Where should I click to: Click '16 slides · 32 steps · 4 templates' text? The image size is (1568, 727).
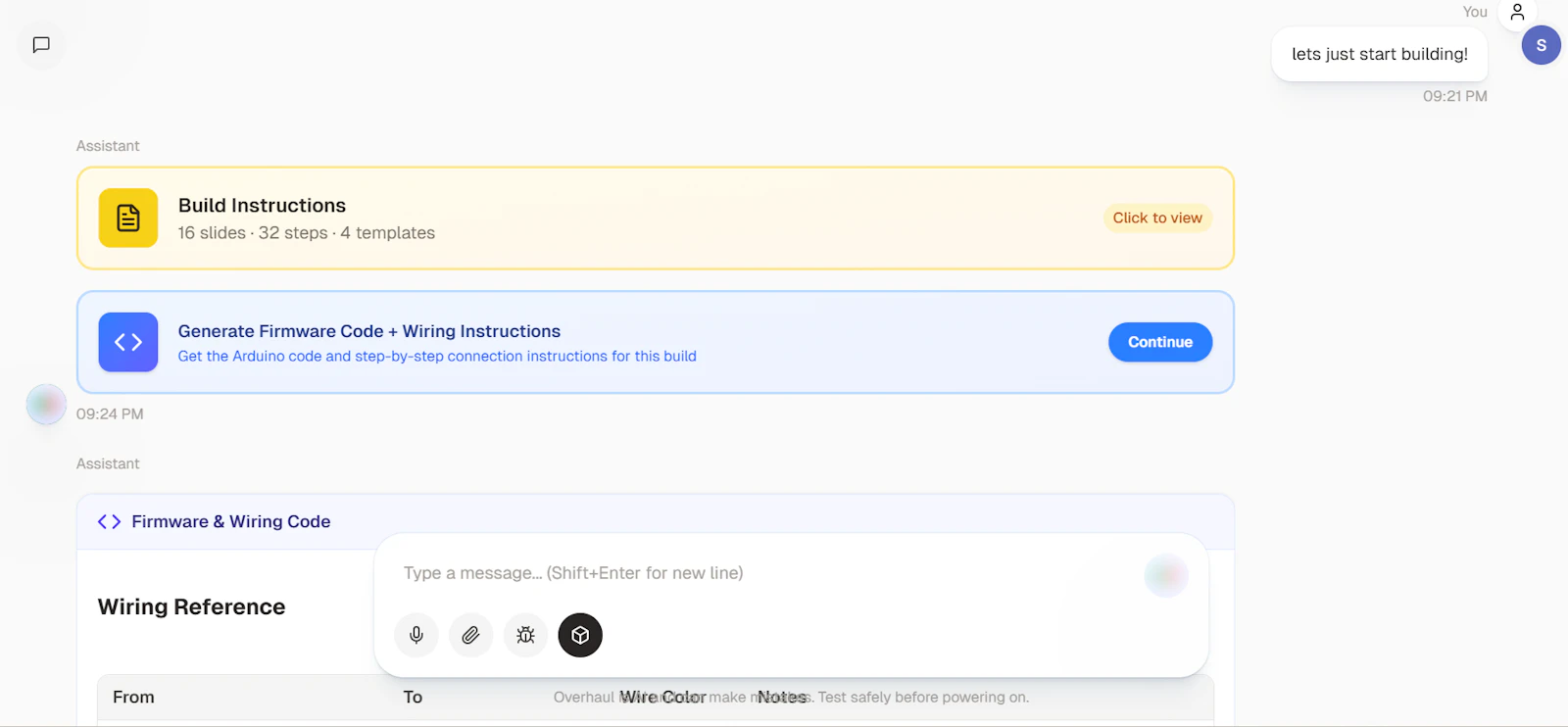[306, 233]
